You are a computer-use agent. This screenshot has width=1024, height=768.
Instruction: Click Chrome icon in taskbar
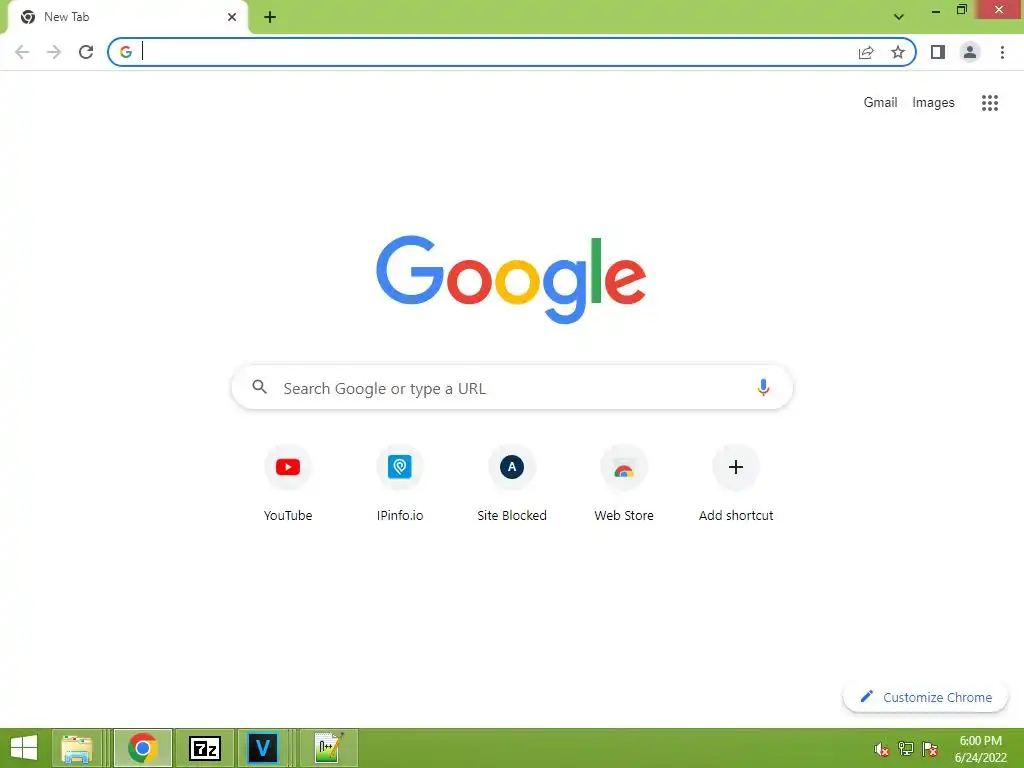tap(142, 748)
